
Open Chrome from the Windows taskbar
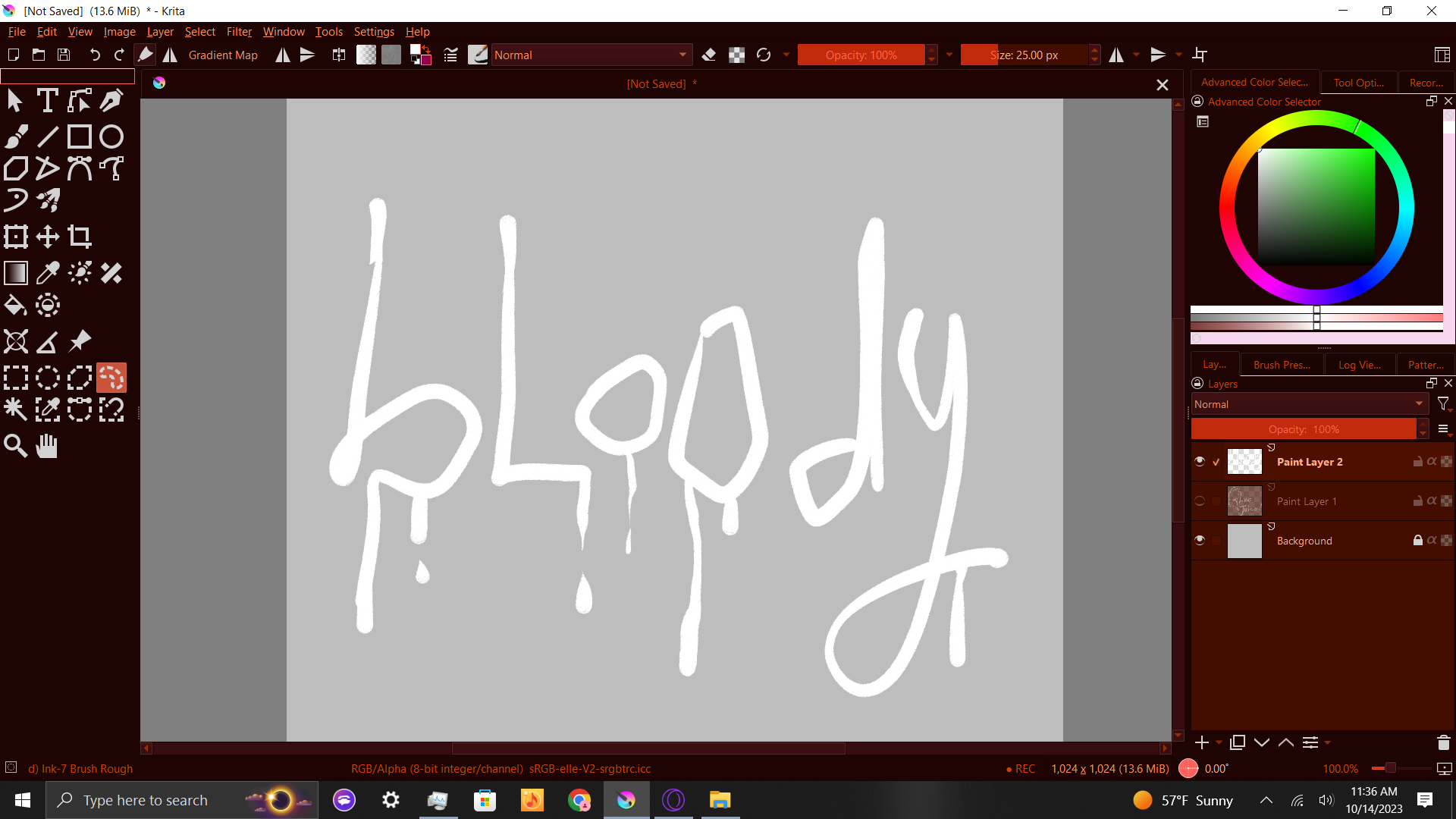(x=579, y=800)
